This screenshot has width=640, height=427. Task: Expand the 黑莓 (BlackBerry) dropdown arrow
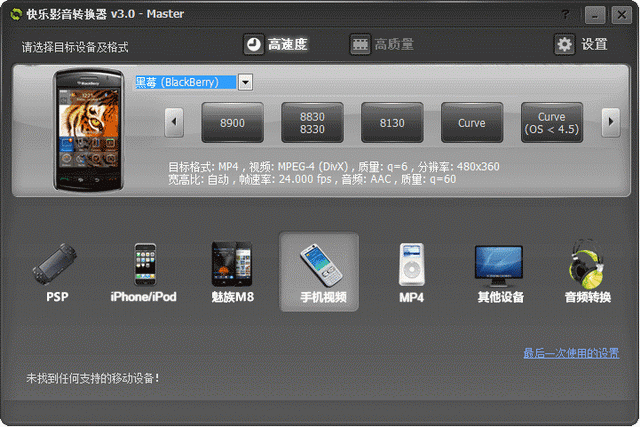[x=245, y=82]
